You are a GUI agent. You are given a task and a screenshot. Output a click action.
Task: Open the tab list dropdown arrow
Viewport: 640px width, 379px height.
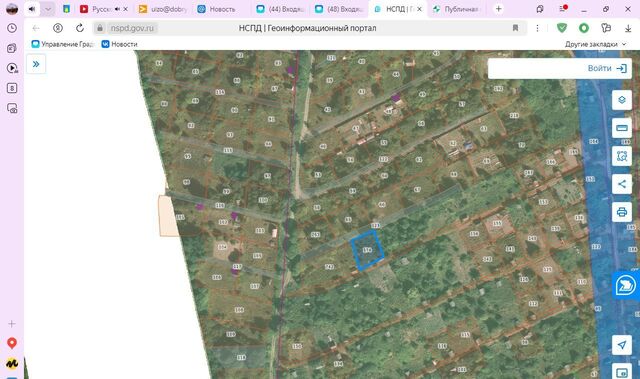click(x=48, y=9)
